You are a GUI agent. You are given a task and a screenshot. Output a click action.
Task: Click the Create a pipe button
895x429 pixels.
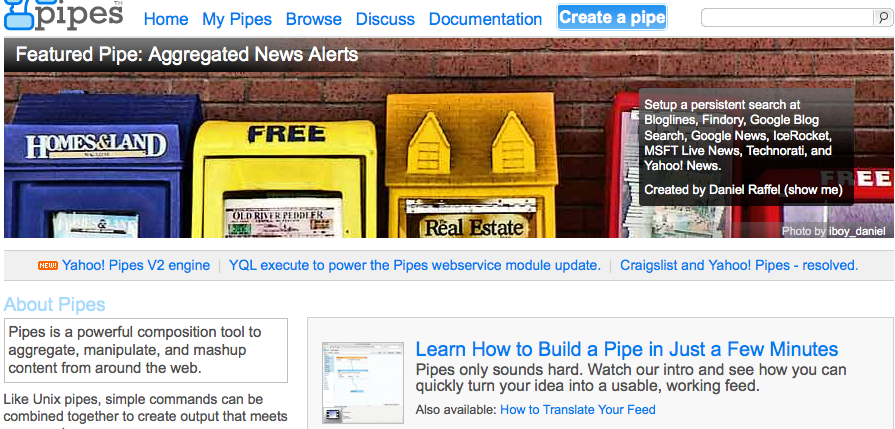pyautogui.click(x=612, y=18)
